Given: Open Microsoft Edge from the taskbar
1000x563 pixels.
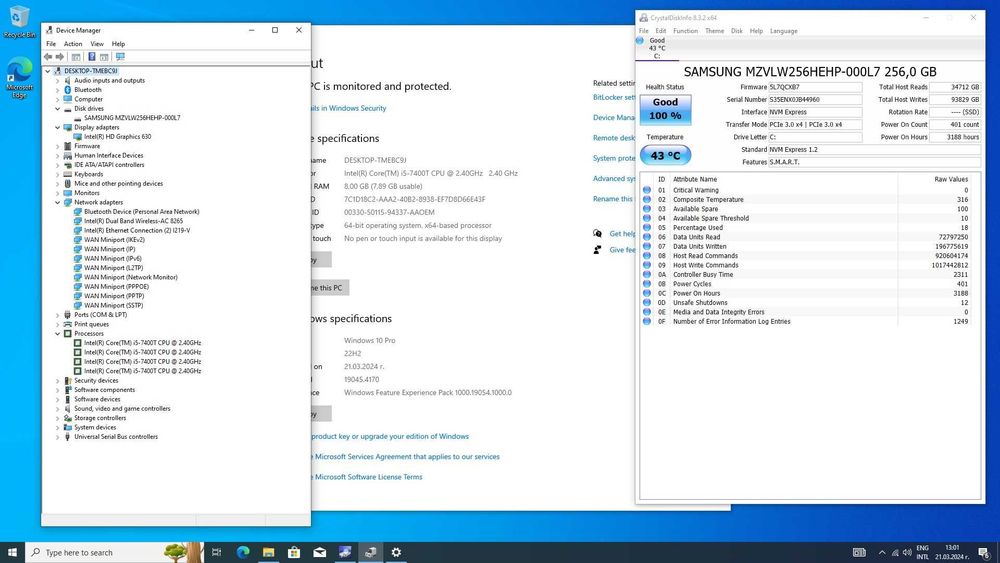Looking at the screenshot, I should tap(243, 552).
